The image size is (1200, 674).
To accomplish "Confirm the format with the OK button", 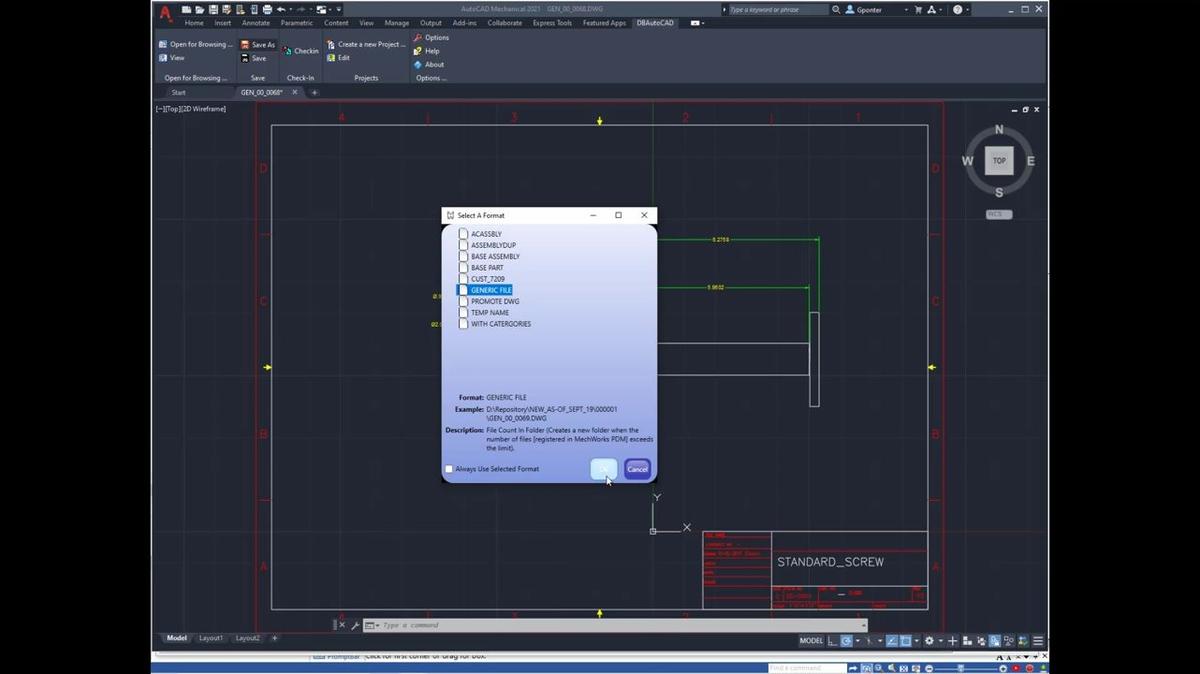I will tap(604, 469).
